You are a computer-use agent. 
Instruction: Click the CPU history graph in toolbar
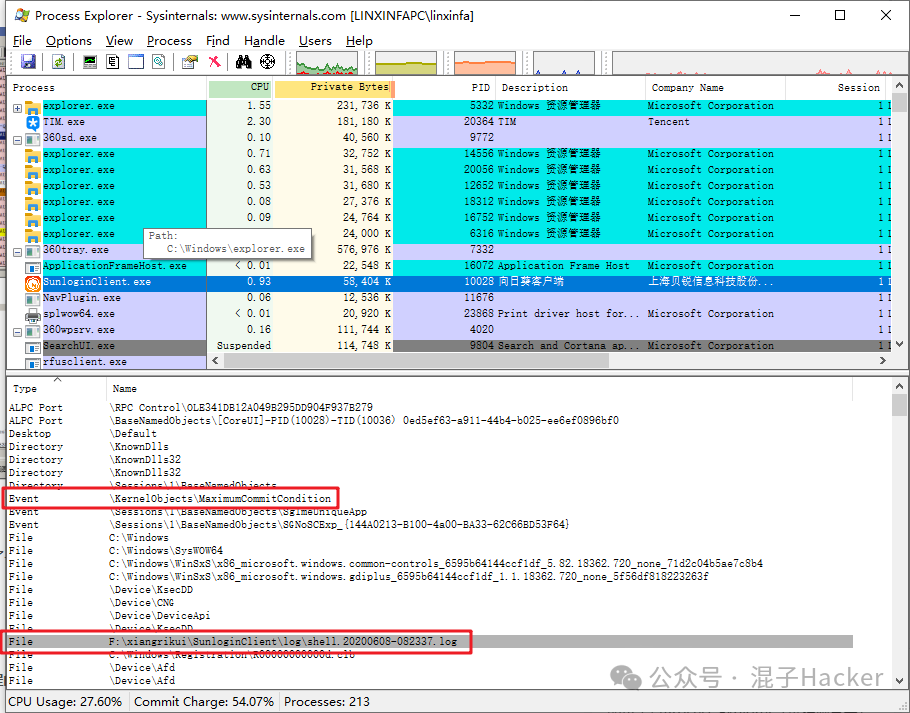pos(325,61)
